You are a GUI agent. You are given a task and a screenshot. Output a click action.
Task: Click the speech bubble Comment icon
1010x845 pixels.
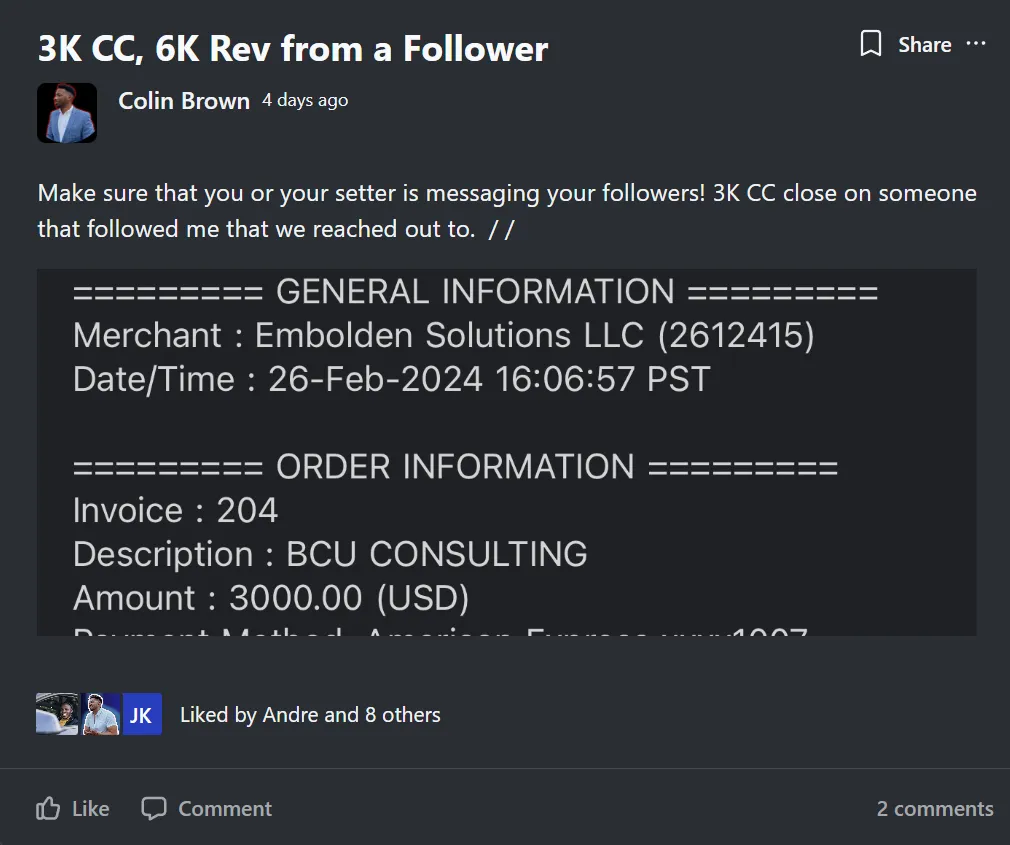point(153,808)
